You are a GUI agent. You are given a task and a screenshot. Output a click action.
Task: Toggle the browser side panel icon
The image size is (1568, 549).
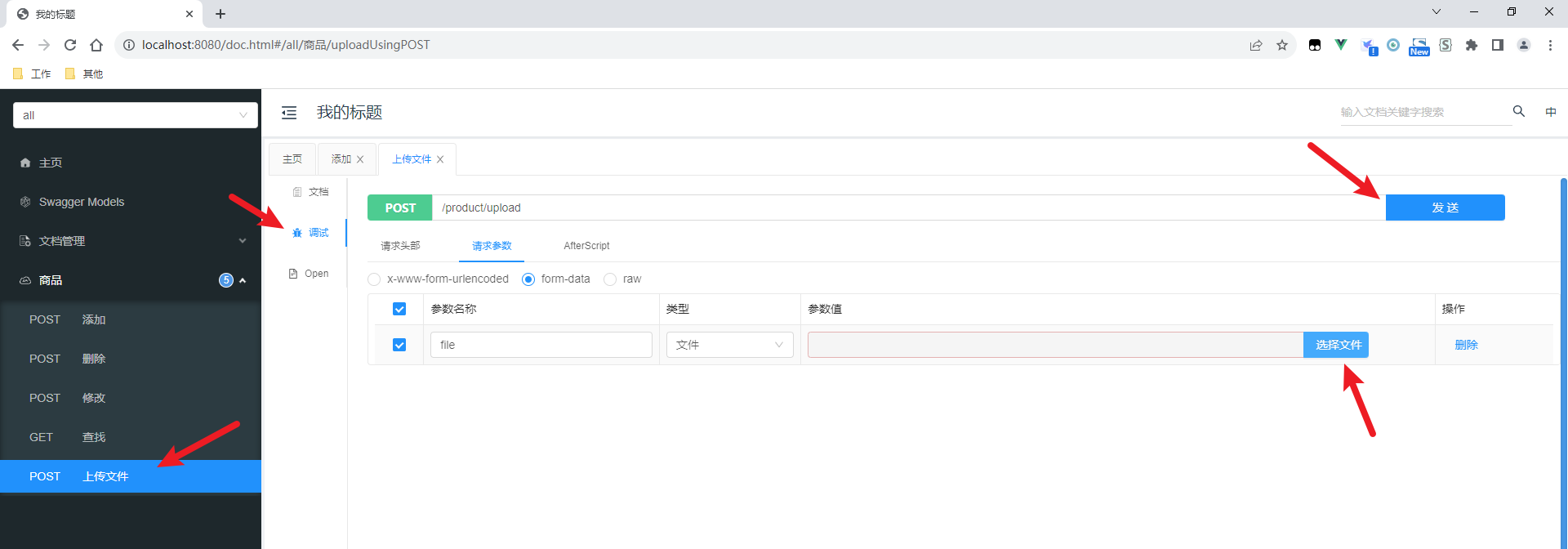pyautogui.click(x=1498, y=45)
